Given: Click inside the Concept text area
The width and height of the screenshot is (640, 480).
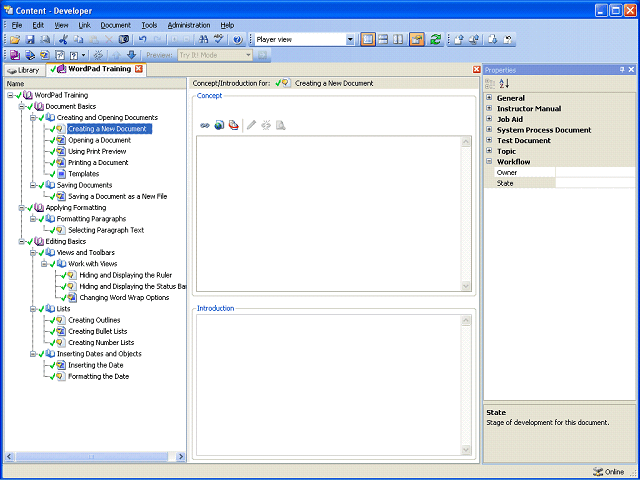Looking at the screenshot, I should (329, 214).
